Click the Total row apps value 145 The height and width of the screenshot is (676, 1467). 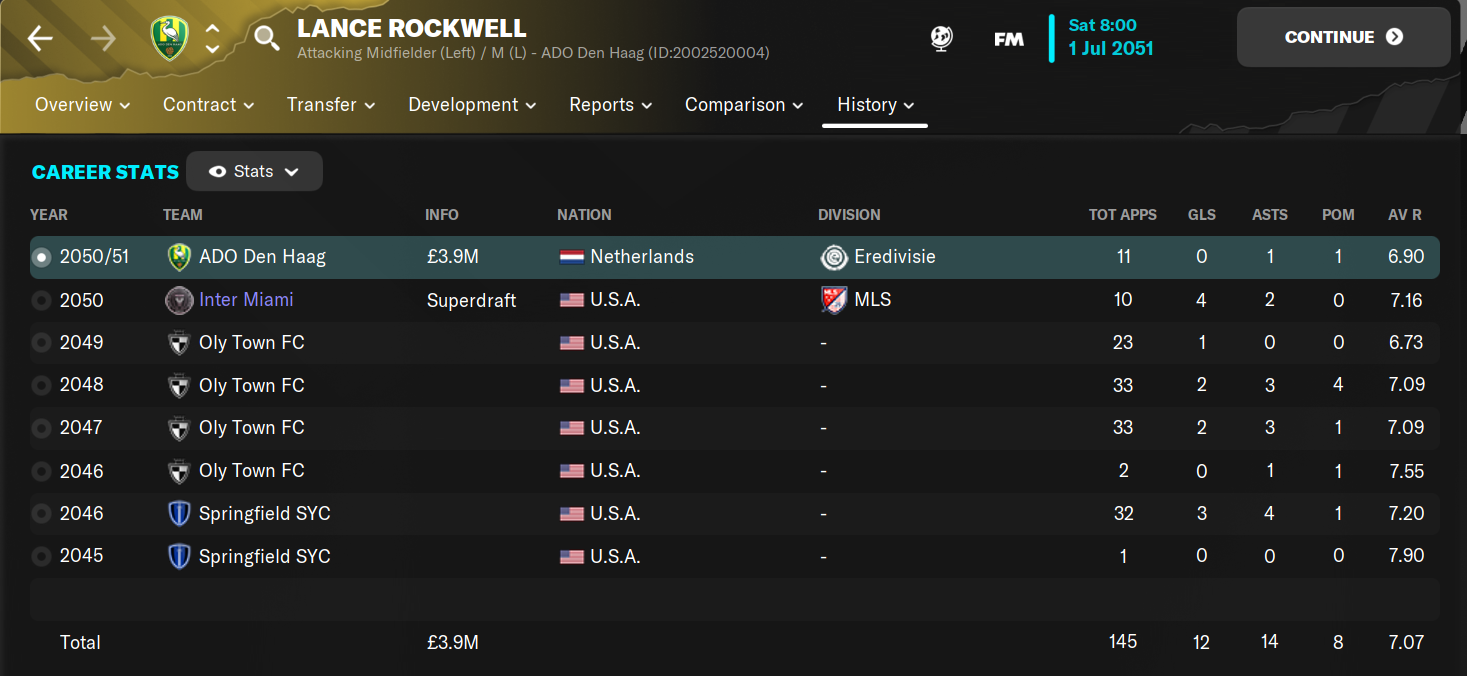tap(1123, 642)
